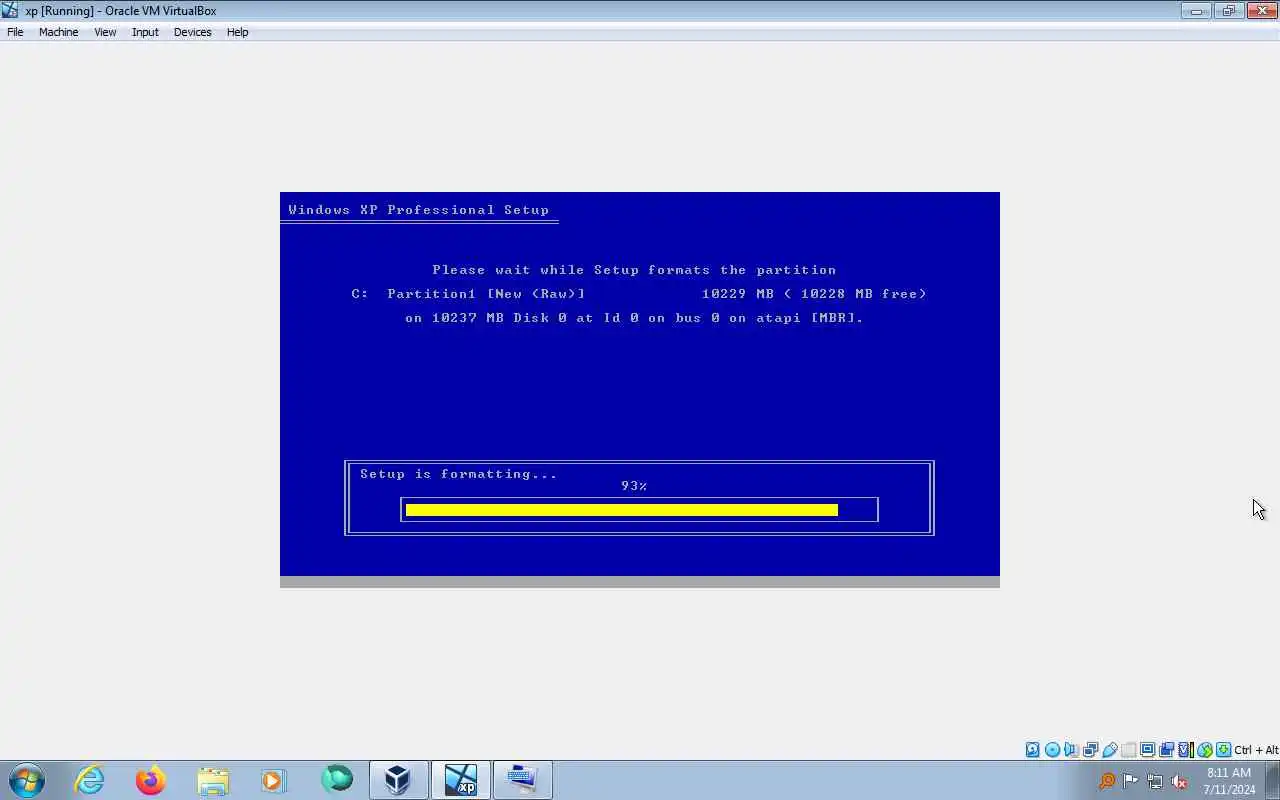The width and height of the screenshot is (1280, 800).
Task: Click the audio indicator icon in VM status bar
Action: tap(1071, 750)
